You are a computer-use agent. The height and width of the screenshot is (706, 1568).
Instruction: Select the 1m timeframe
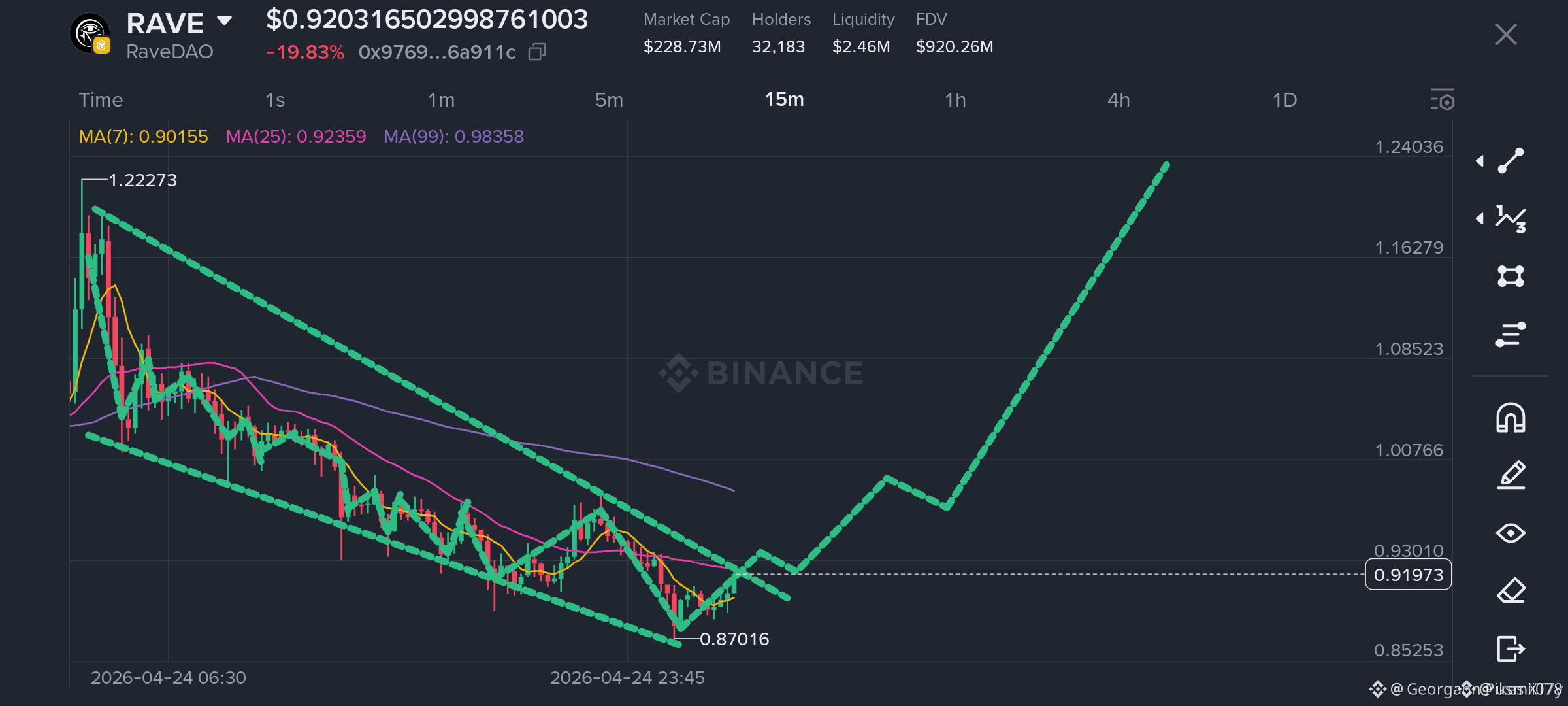tap(441, 100)
